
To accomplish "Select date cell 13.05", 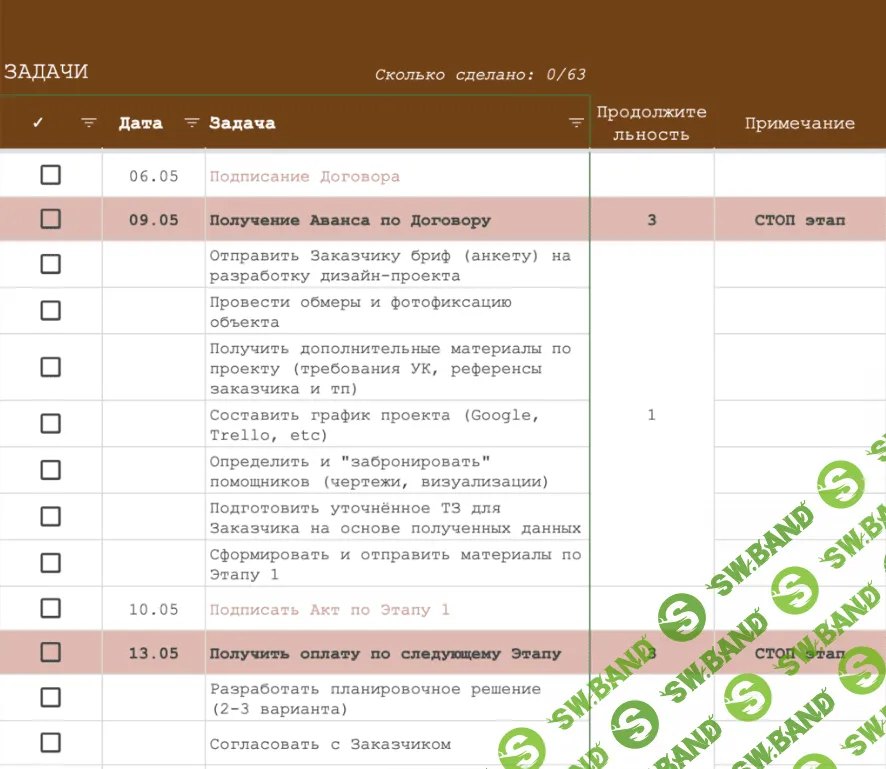I will [x=154, y=653].
